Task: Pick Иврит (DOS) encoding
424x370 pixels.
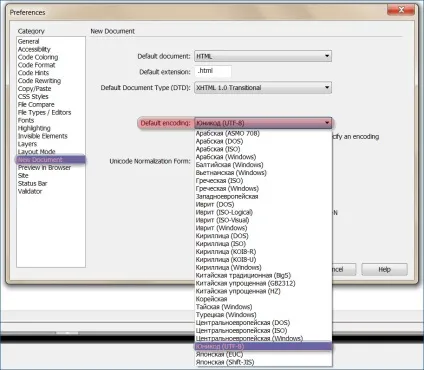Action: (263, 204)
